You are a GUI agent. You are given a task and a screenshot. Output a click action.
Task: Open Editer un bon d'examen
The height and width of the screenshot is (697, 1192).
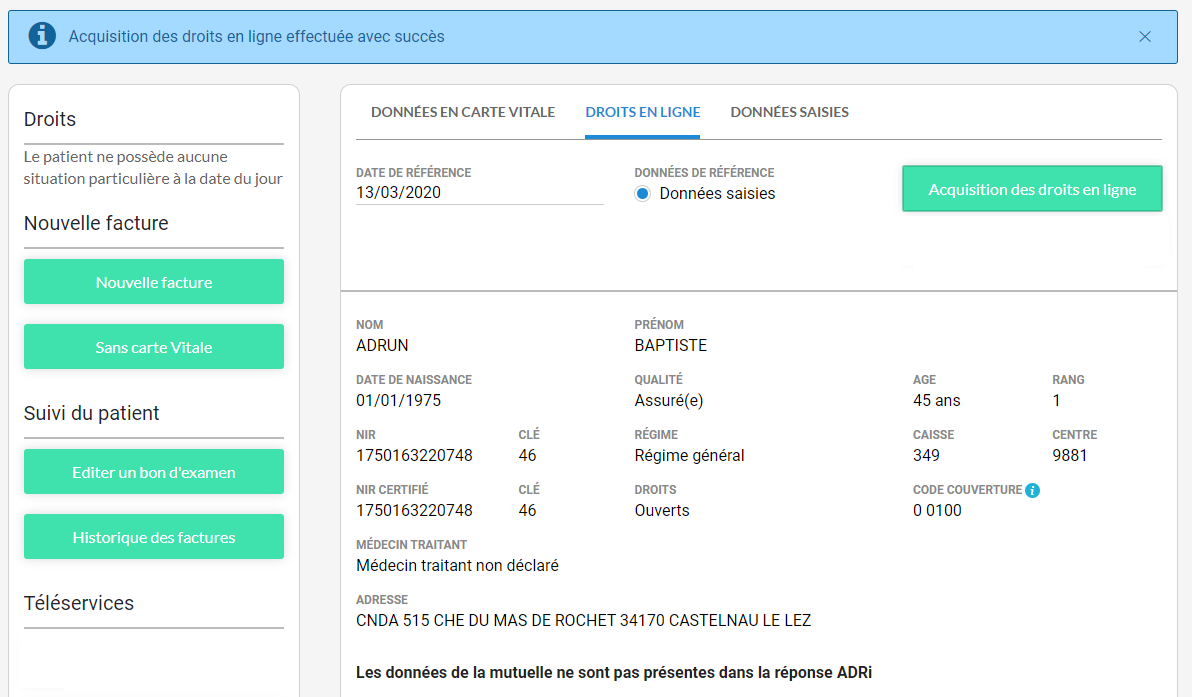(x=154, y=472)
